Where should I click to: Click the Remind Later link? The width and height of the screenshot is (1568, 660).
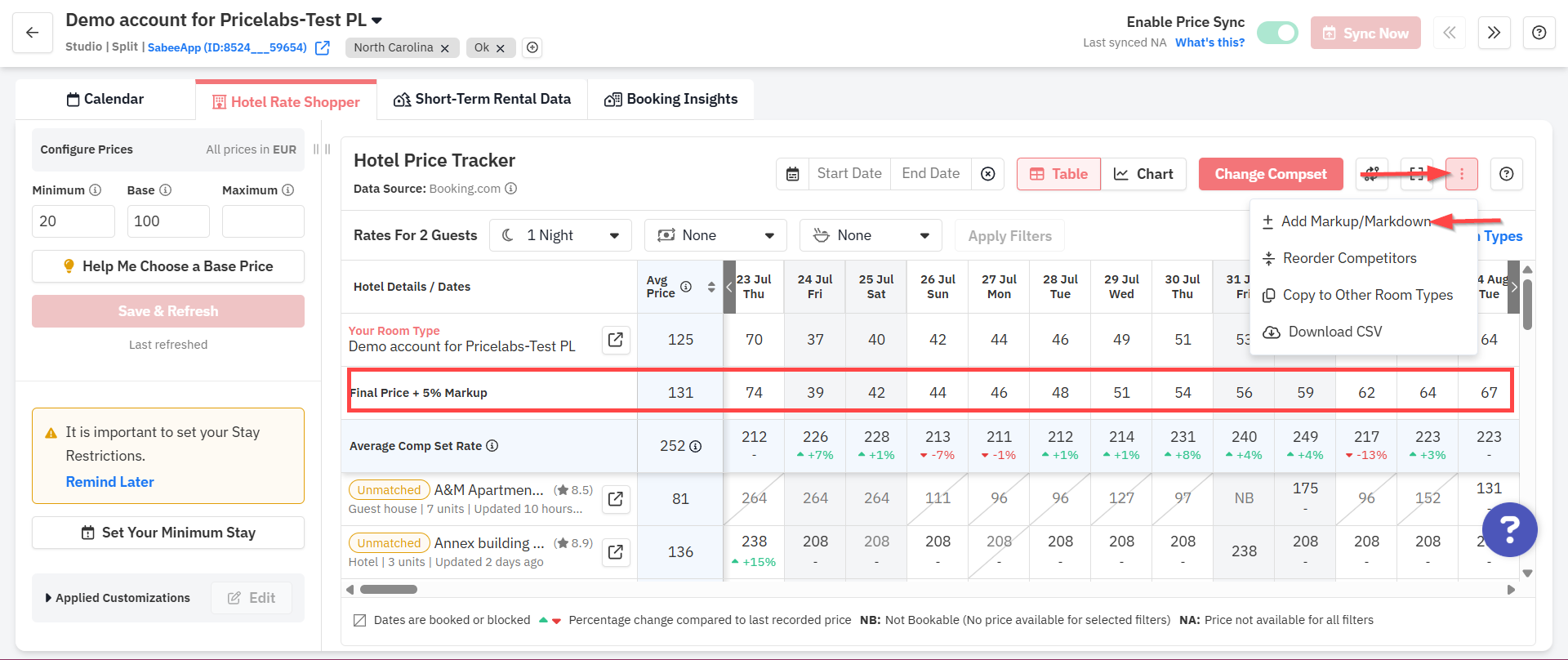(x=110, y=482)
